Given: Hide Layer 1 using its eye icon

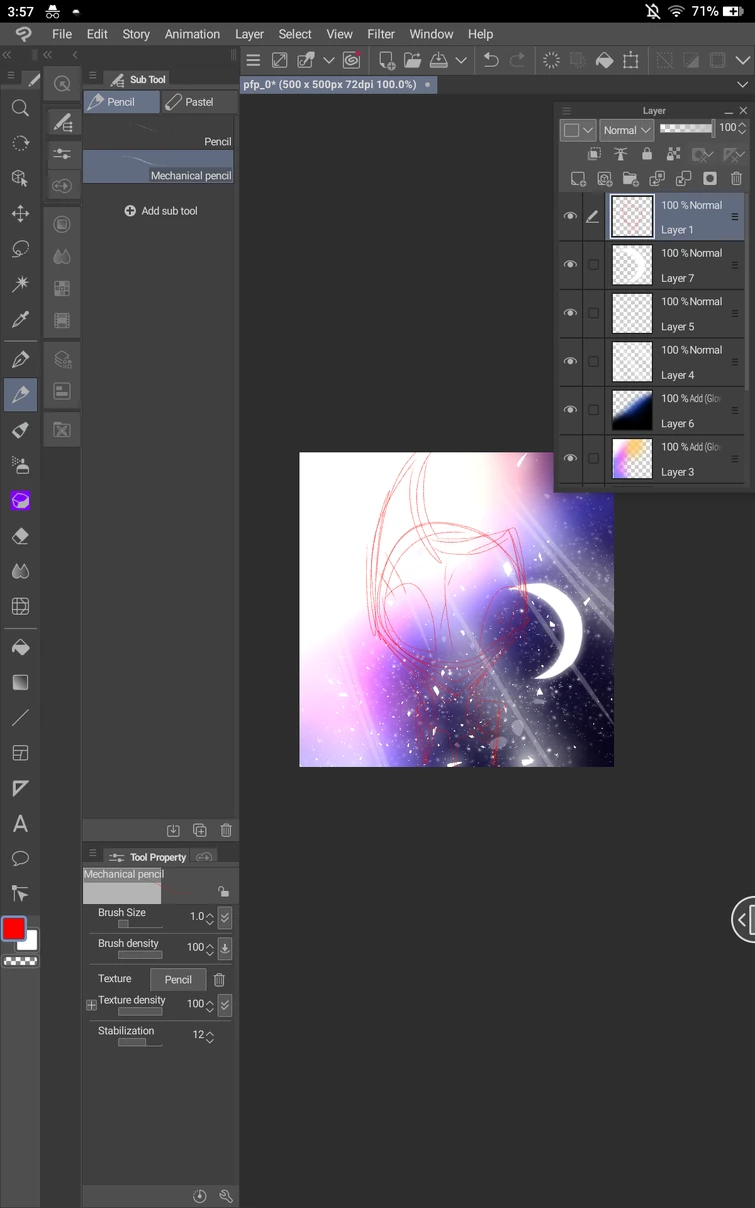Looking at the screenshot, I should coord(570,216).
